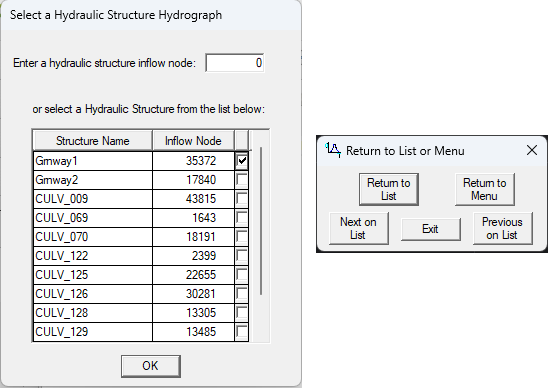552x388 pixels.
Task: Select the CULV_125 name cell
Action: (x=93, y=275)
